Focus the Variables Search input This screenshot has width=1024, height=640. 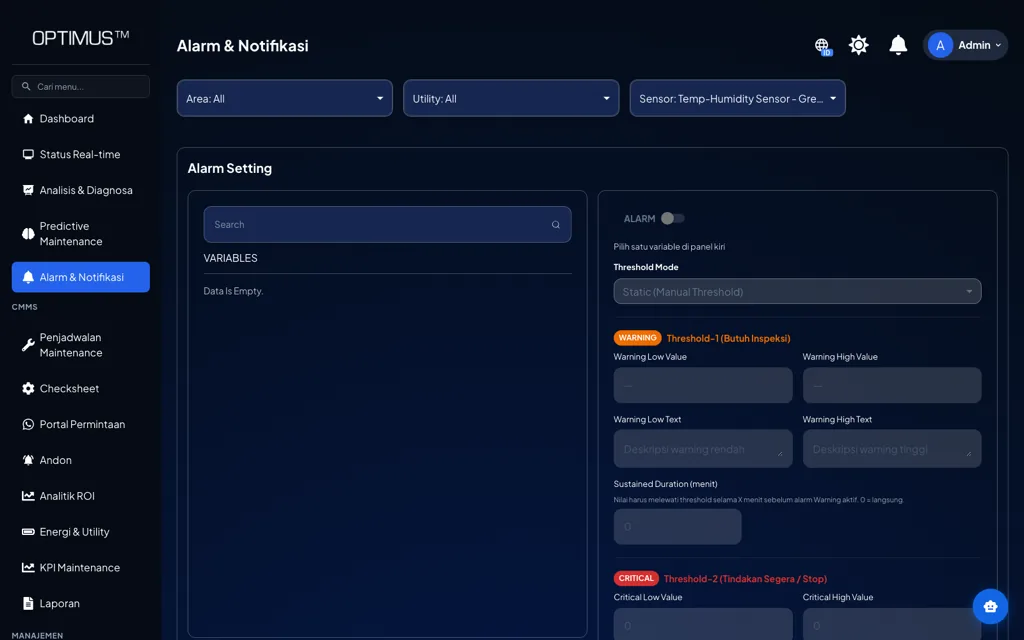click(x=387, y=225)
